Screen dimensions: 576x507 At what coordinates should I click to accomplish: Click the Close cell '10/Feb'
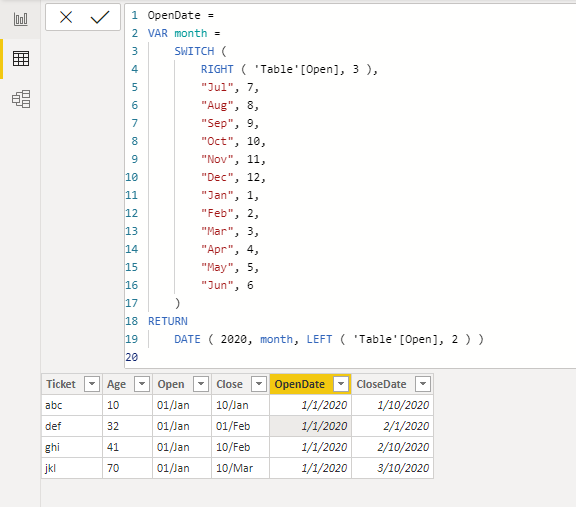[241, 447]
